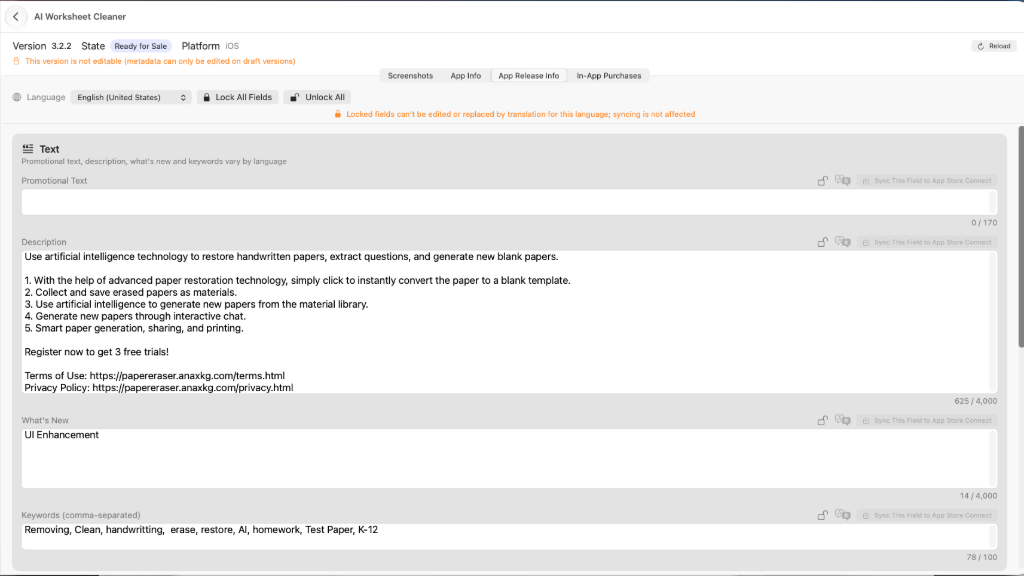1024x576 pixels.
Task: Translate the Promotional Text field
Action: (x=842, y=181)
